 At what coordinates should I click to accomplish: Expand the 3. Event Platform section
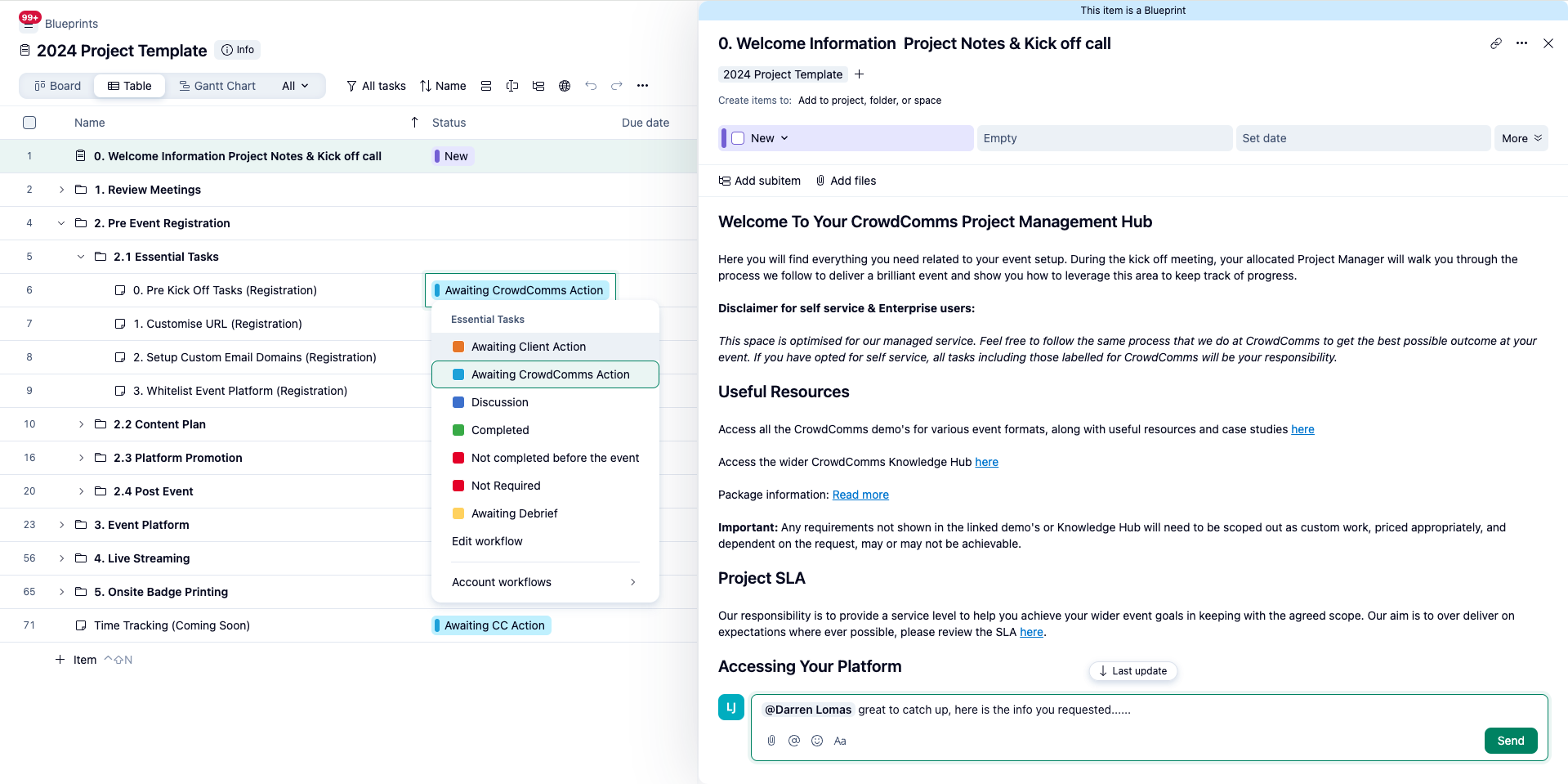(60, 524)
